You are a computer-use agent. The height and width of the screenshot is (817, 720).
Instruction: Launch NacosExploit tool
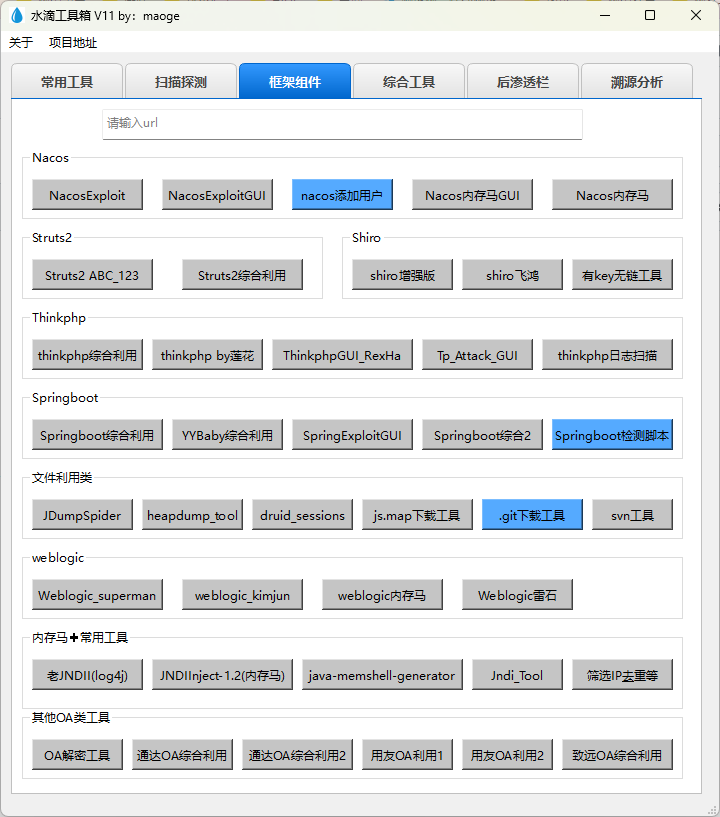(x=88, y=195)
